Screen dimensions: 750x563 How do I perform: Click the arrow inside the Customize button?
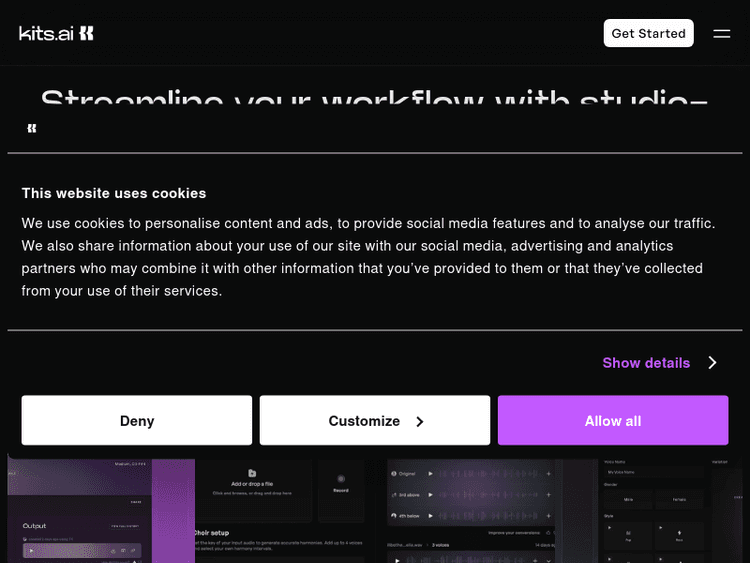(x=419, y=422)
